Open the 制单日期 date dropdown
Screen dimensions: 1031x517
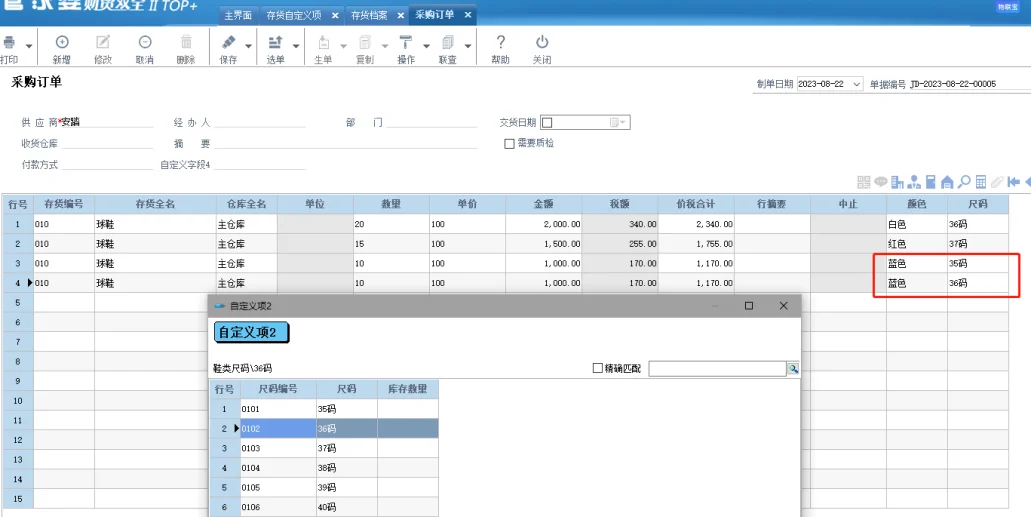coord(857,84)
